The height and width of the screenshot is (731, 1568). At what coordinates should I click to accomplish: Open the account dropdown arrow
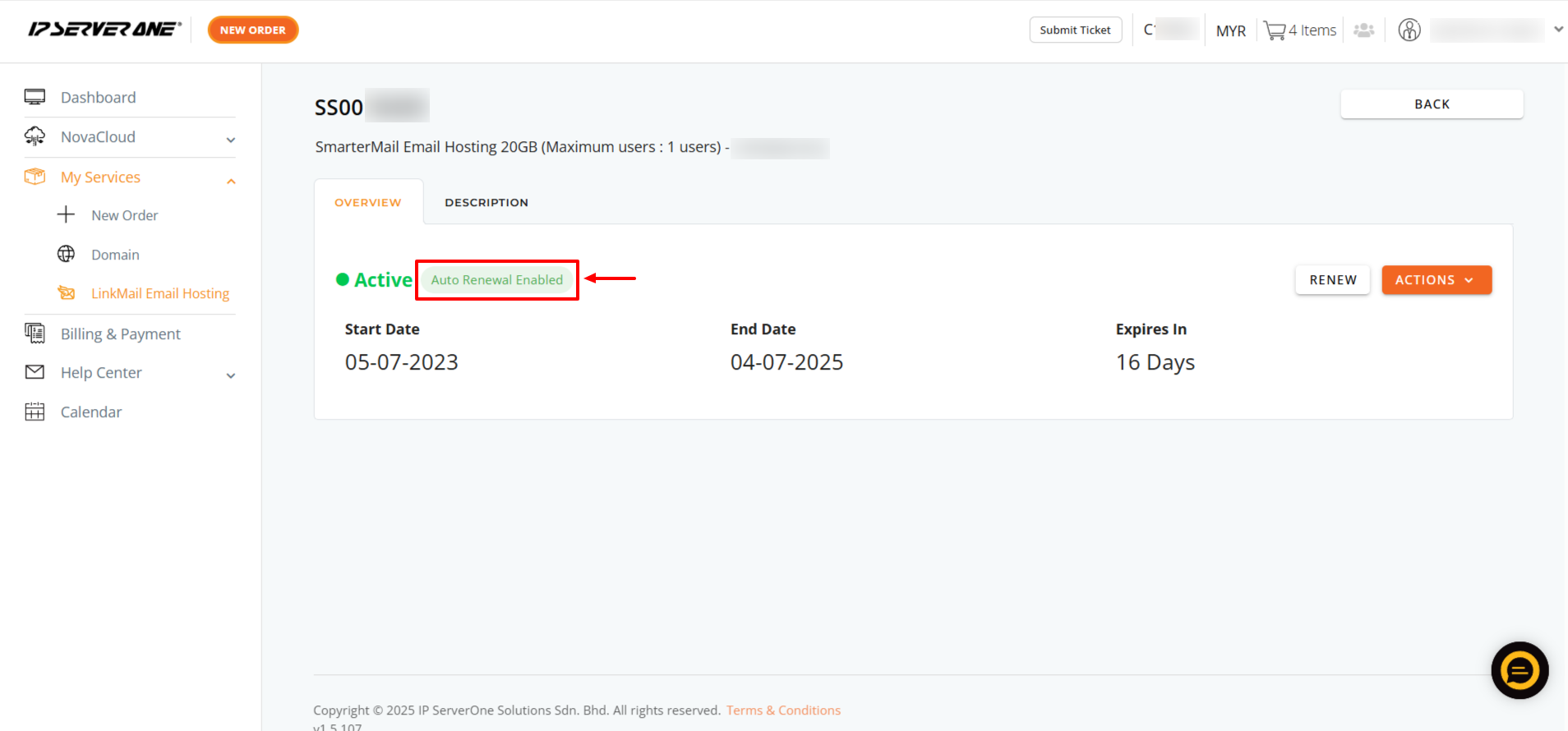click(1558, 30)
